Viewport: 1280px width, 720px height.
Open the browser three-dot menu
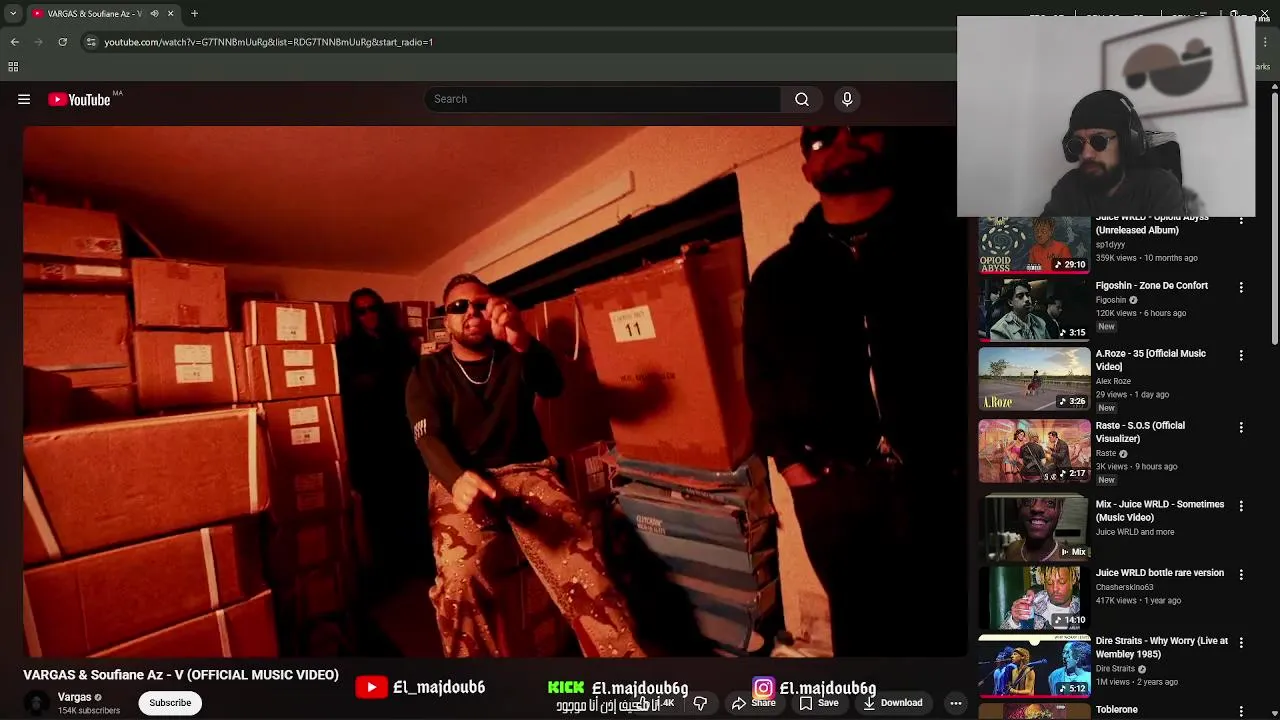pos(1266,42)
